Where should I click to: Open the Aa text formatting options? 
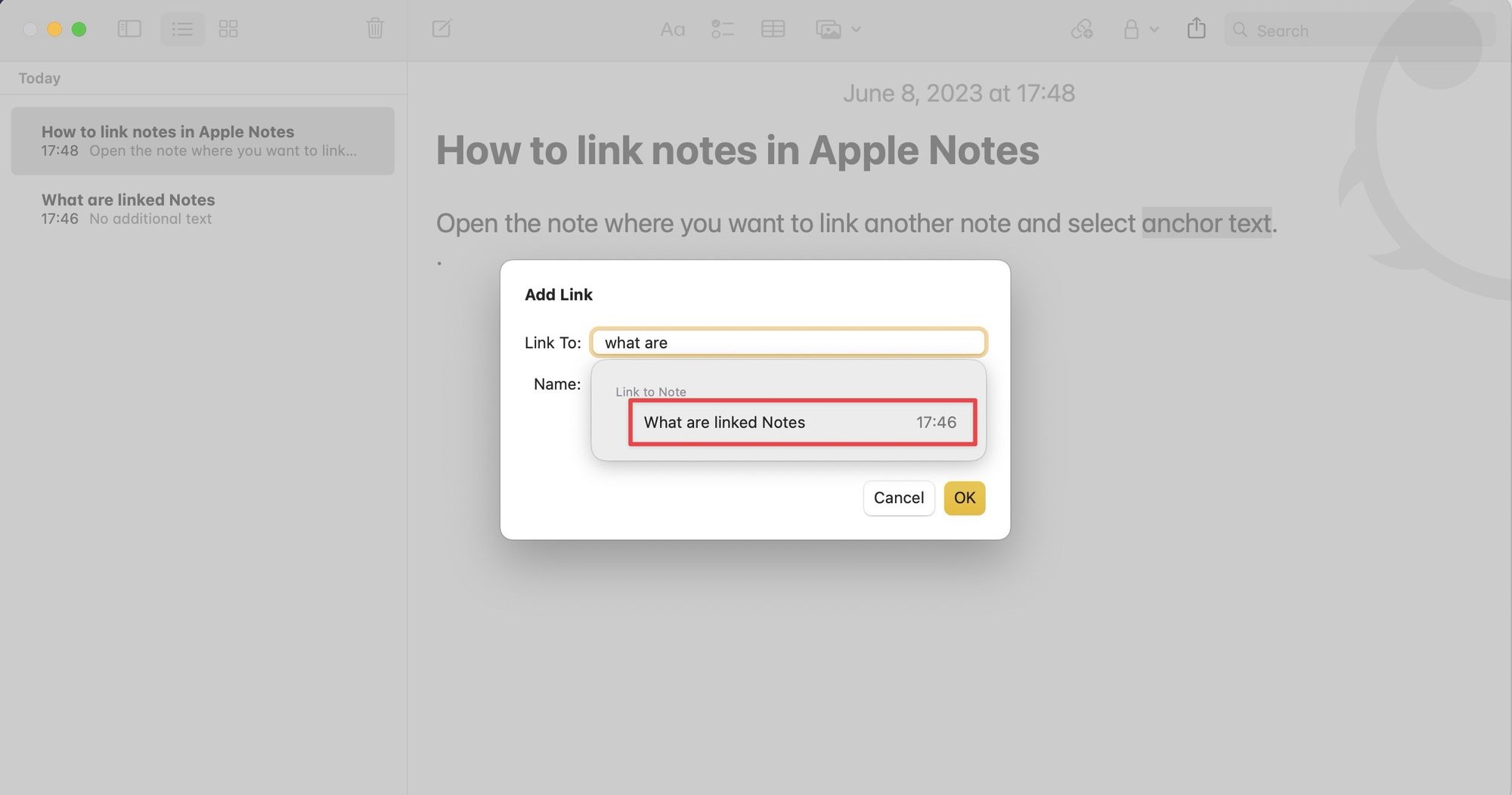pyautogui.click(x=672, y=29)
